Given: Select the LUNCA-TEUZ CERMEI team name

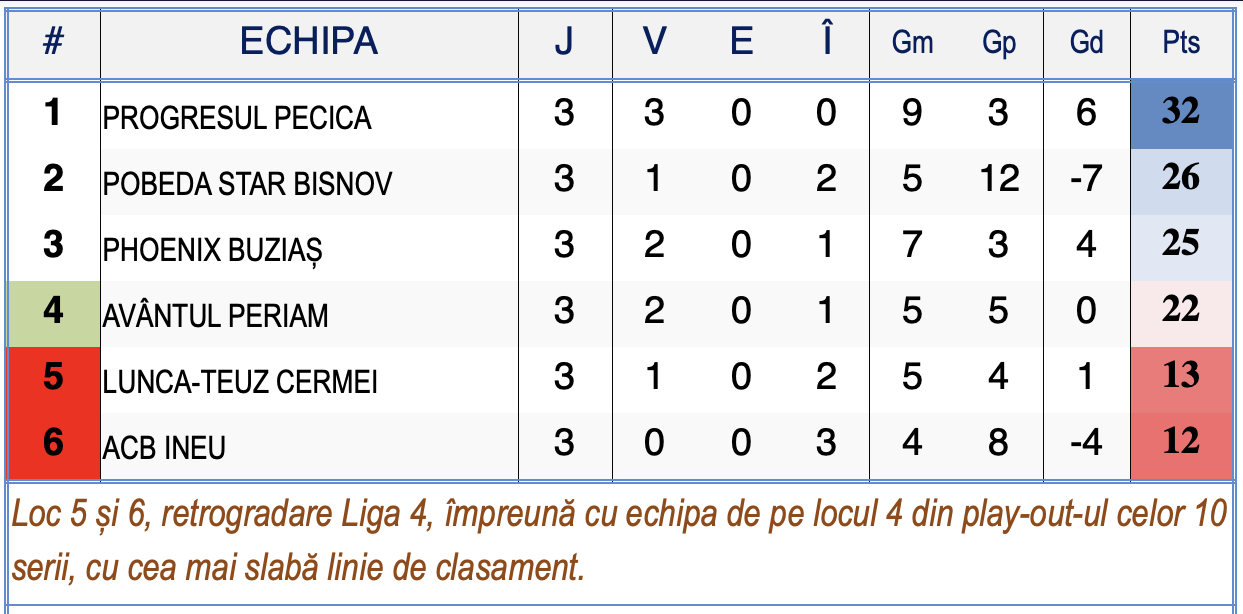Looking at the screenshot, I should [241, 381].
